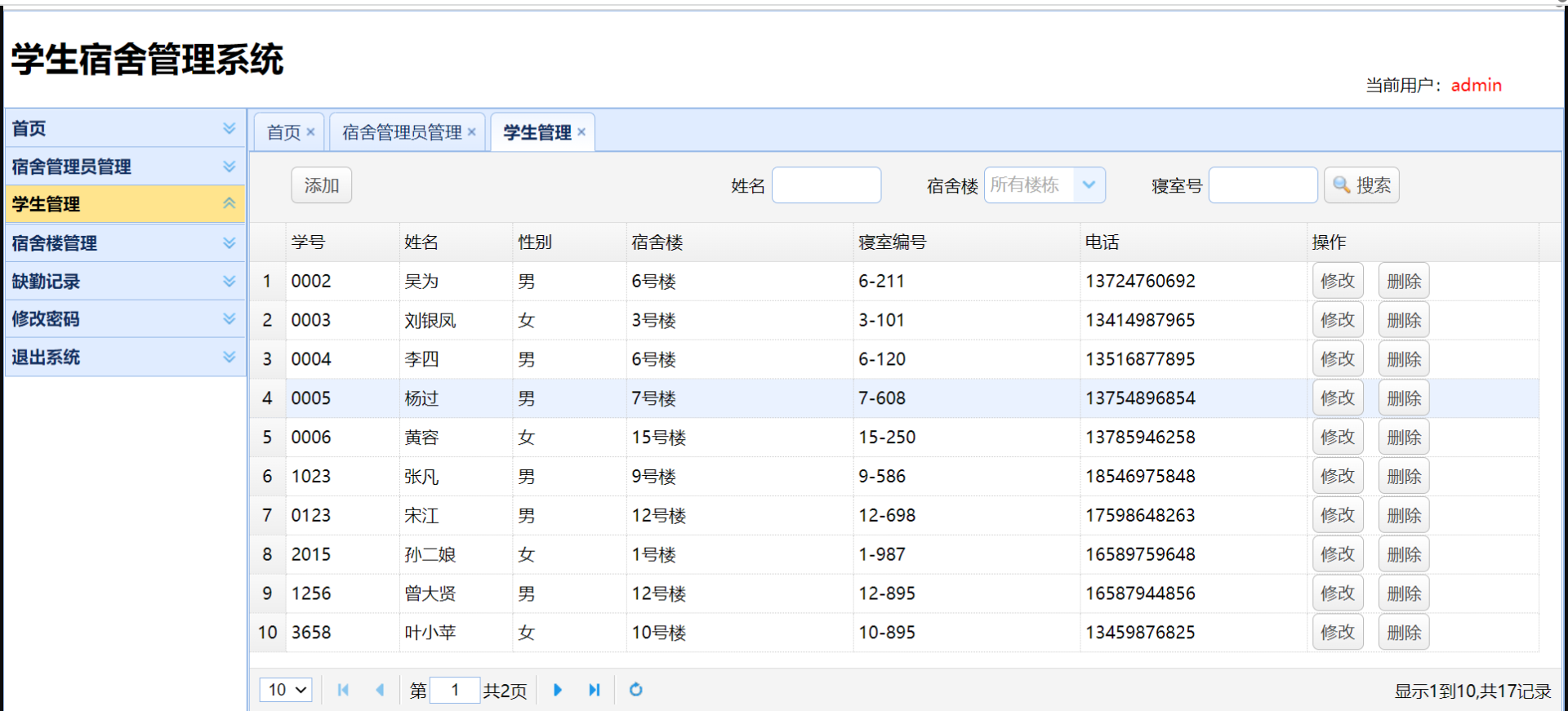The width and height of the screenshot is (1568, 711).
Task: Go to next page arrow
Action: pos(558,690)
